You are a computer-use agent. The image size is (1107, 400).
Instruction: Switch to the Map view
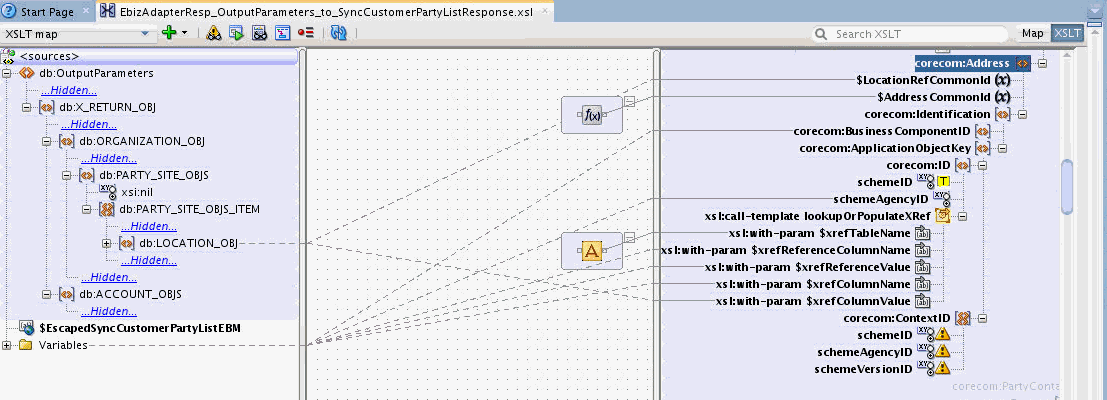[1032, 33]
